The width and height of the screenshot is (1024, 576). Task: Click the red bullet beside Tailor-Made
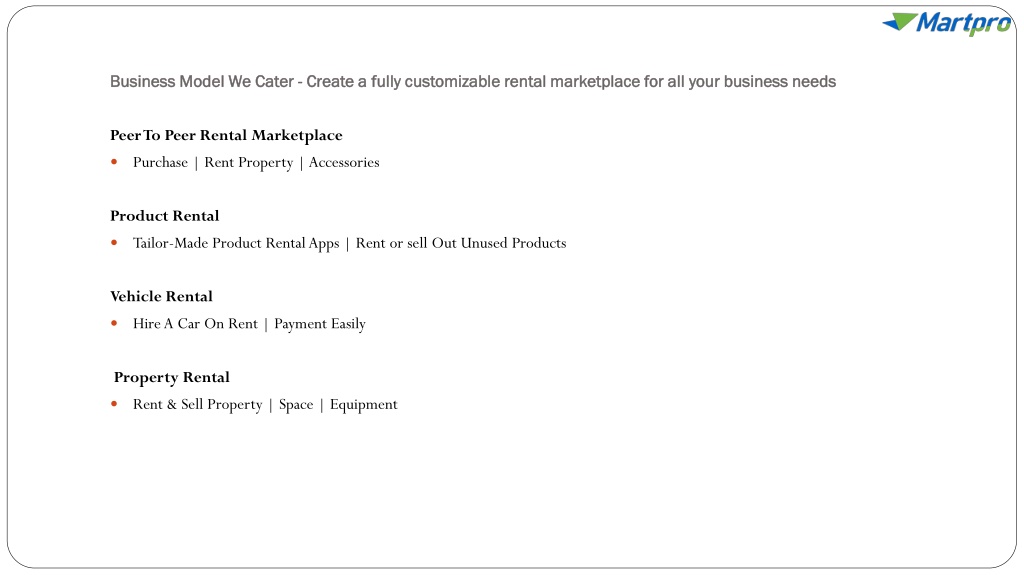point(114,243)
